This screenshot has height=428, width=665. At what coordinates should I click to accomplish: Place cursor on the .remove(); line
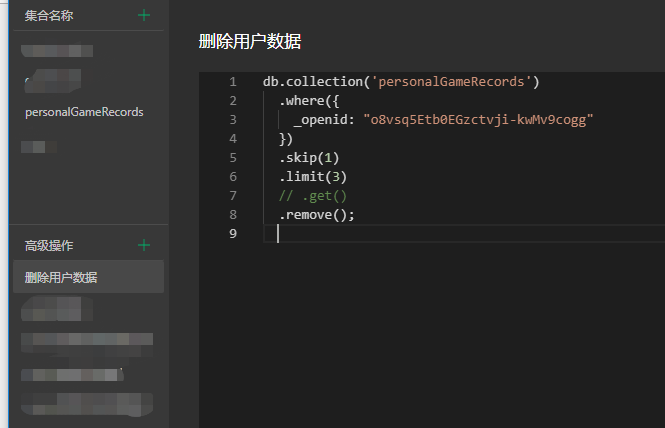317,214
